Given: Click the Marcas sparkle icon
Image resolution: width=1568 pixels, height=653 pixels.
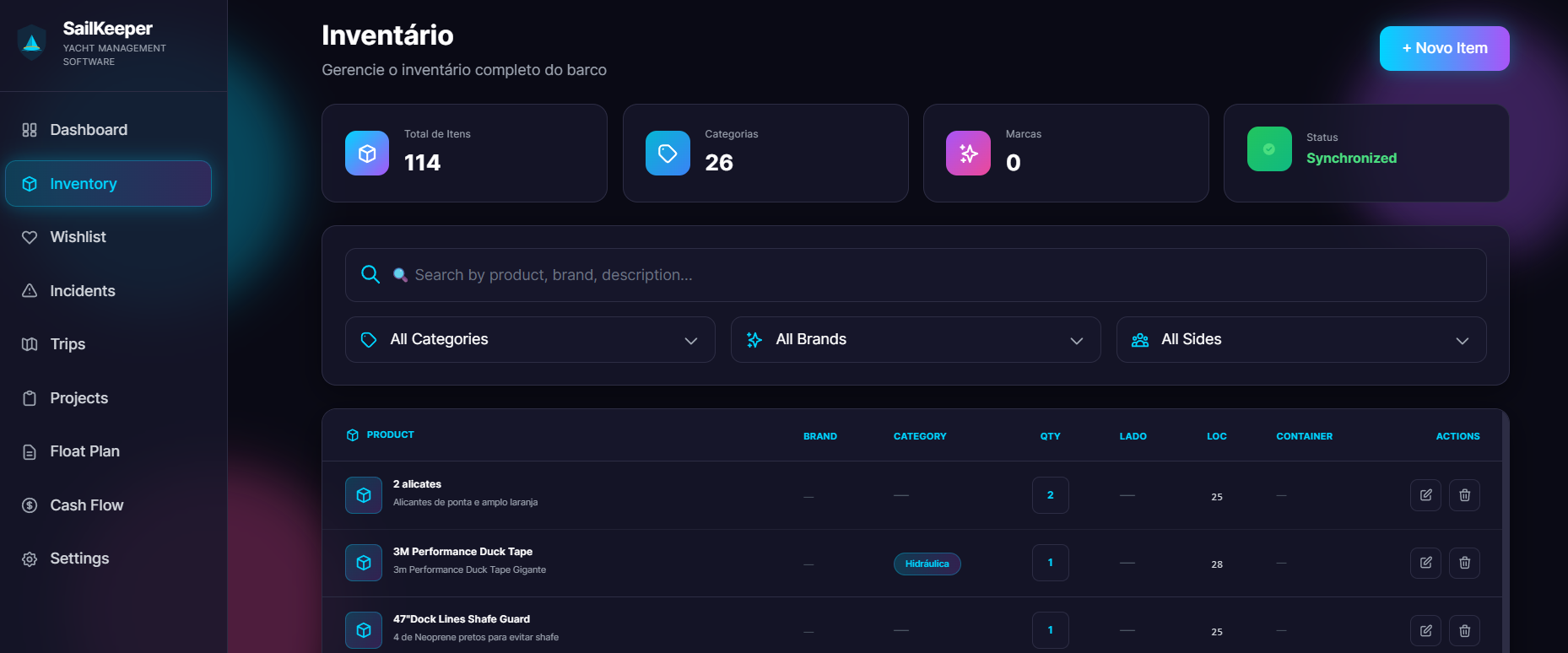Looking at the screenshot, I should pyautogui.click(x=968, y=154).
